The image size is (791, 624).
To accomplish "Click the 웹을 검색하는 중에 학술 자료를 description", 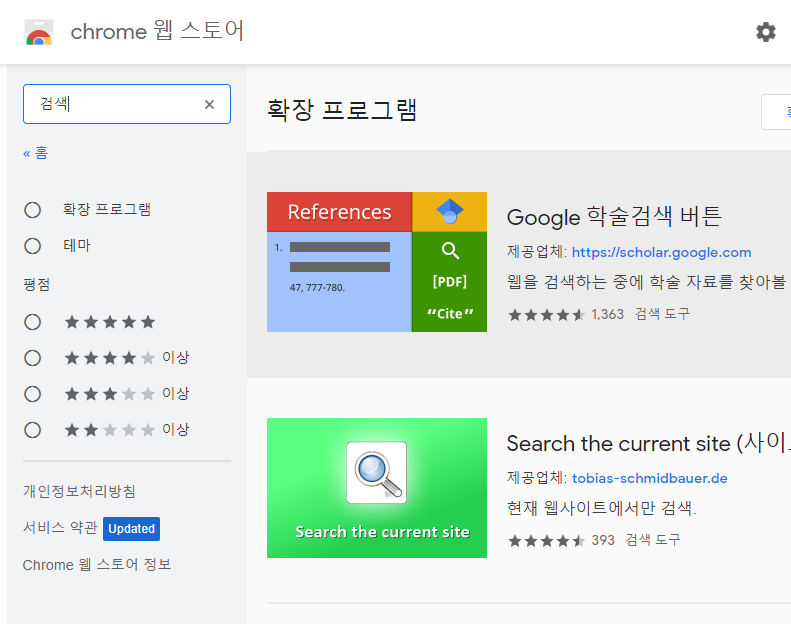I will [647, 282].
